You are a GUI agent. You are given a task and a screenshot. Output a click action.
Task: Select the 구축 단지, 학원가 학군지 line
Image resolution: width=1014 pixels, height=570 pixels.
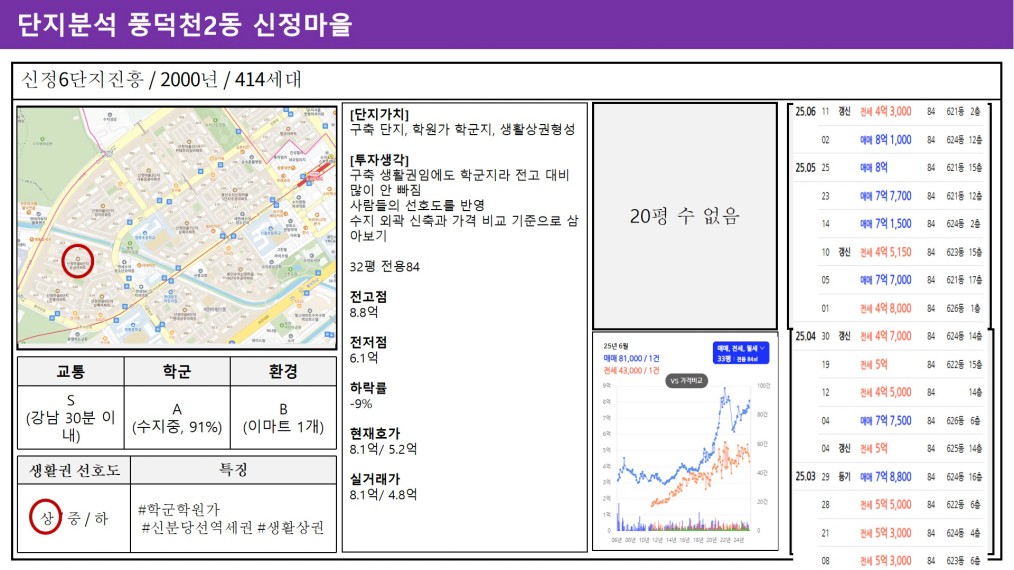click(x=462, y=129)
